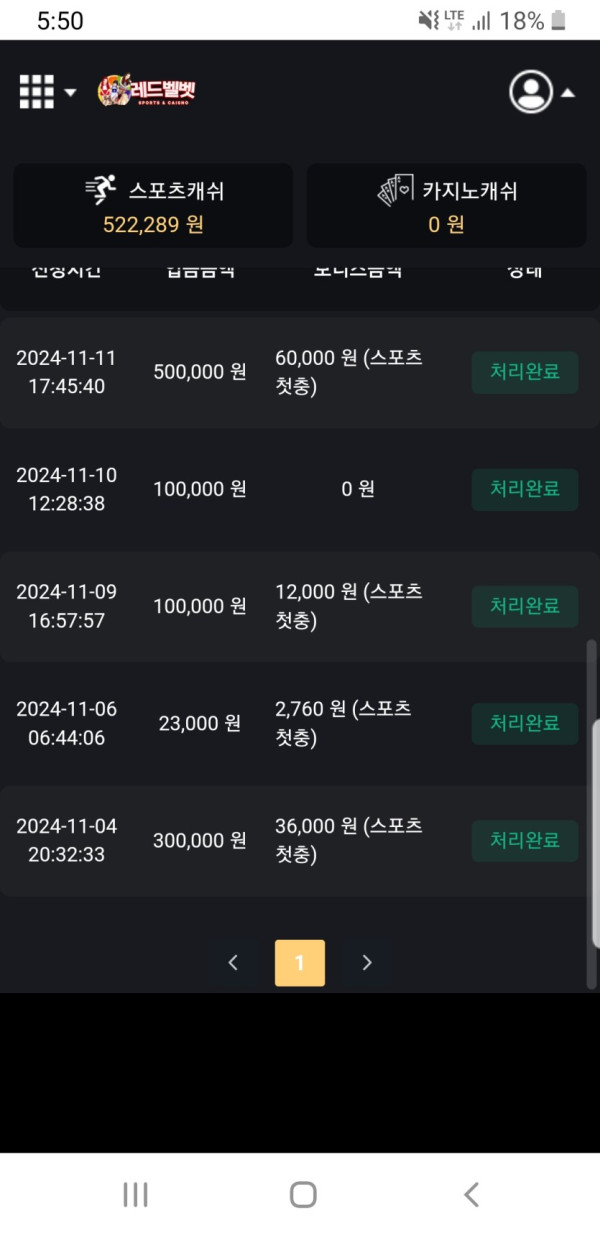The height and width of the screenshot is (1233, 600).
Task: Open the 스포츠캐쉬 522,289 원 panel
Action: (153, 205)
